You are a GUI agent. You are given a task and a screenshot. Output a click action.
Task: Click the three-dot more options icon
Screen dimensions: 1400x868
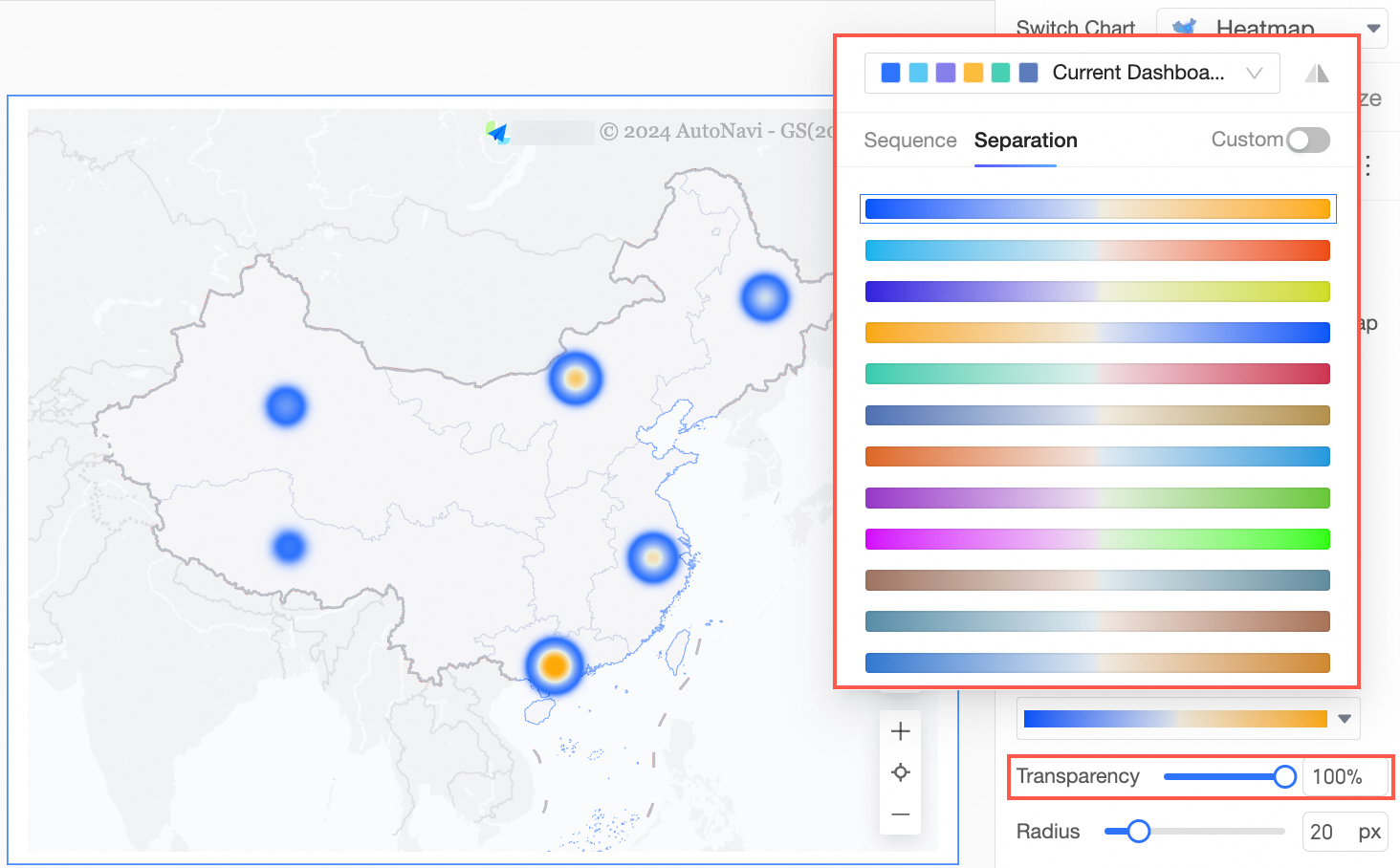point(1368,165)
